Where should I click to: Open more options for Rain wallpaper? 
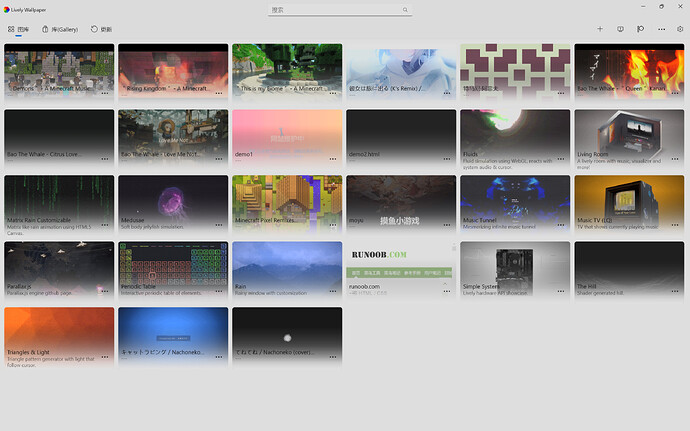tap(333, 291)
